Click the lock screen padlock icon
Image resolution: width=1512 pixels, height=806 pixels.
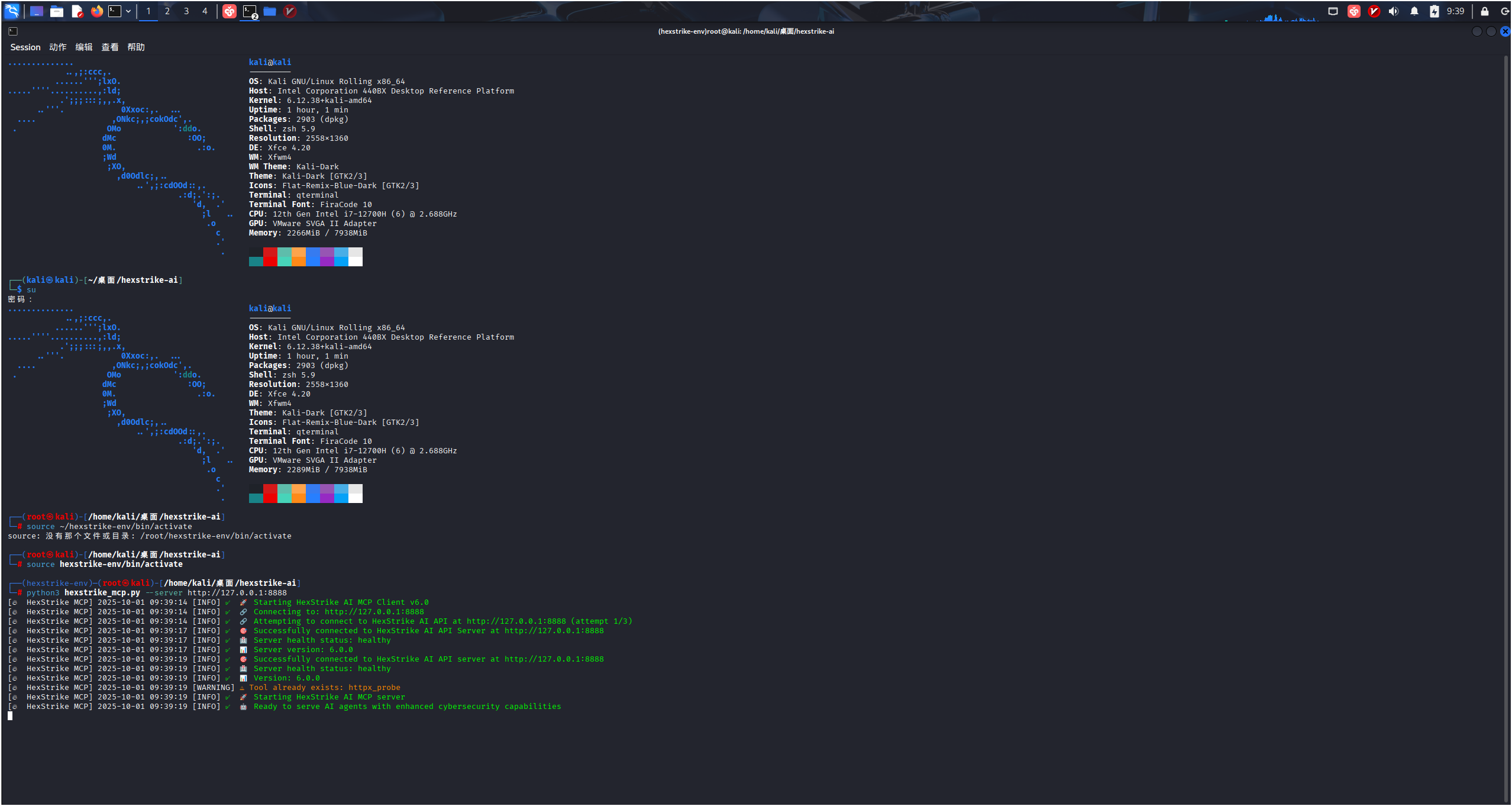click(1484, 11)
